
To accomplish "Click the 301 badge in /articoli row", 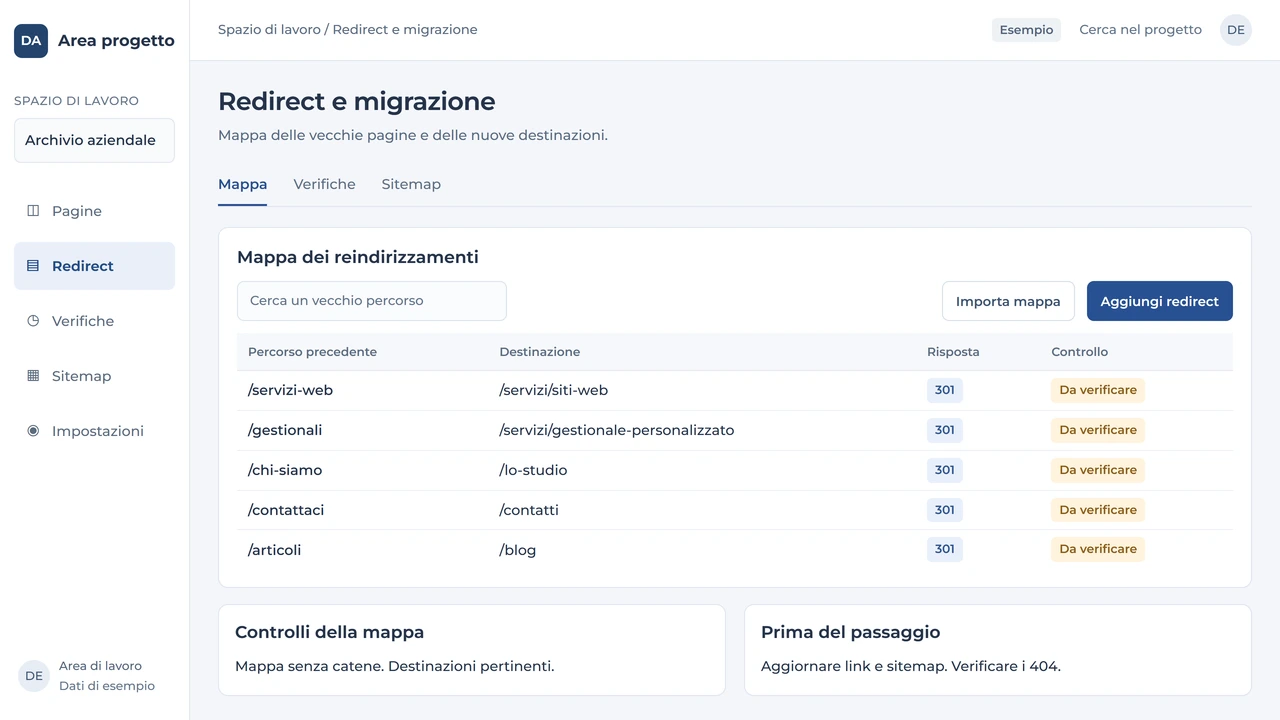I will pos(945,549).
